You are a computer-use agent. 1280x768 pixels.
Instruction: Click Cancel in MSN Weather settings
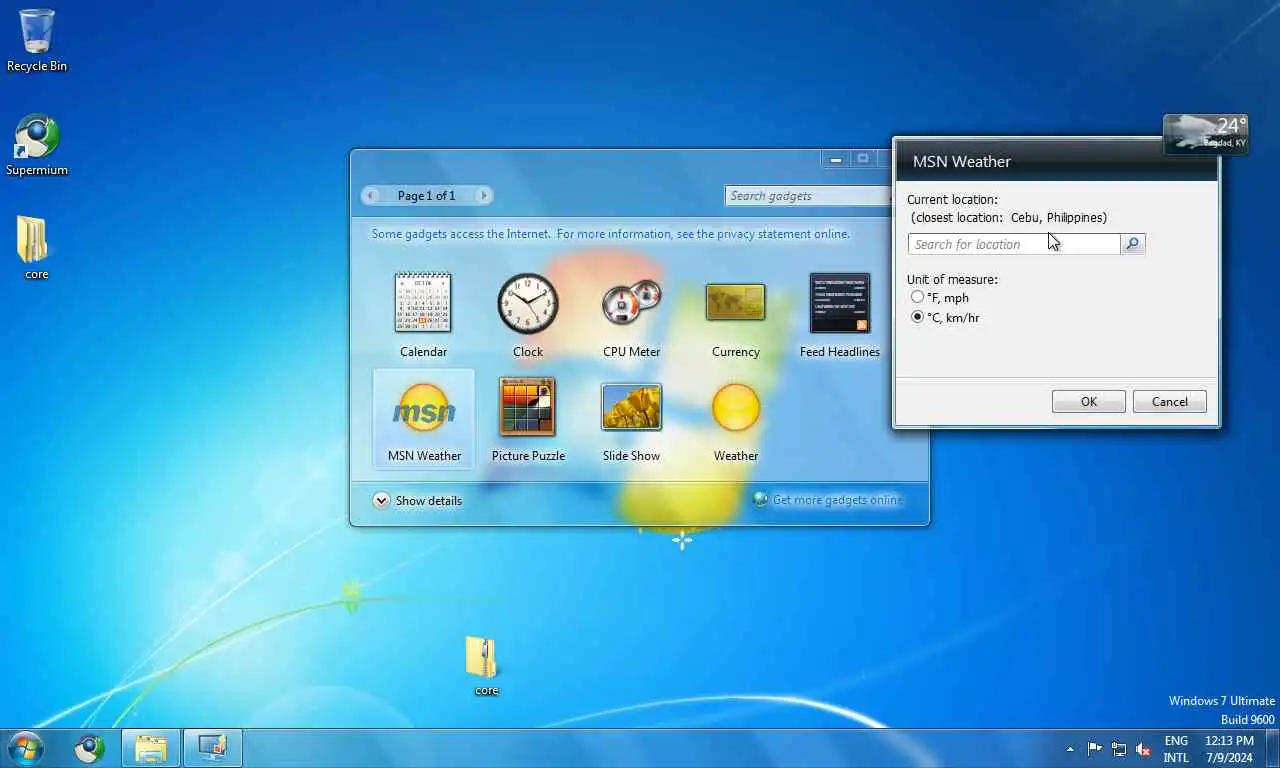pyautogui.click(x=1170, y=402)
